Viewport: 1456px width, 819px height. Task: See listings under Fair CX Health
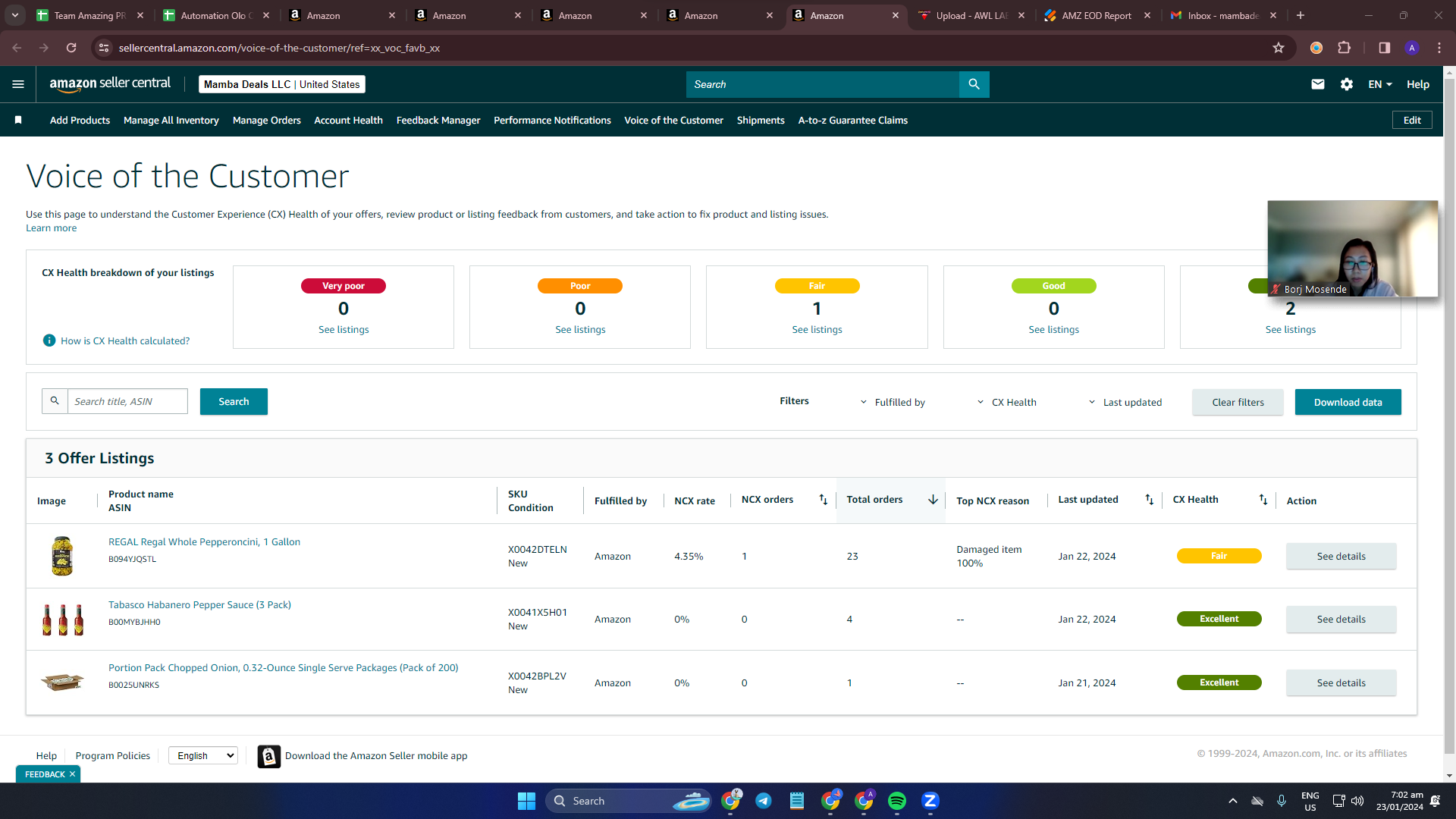(x=817, y=329)
